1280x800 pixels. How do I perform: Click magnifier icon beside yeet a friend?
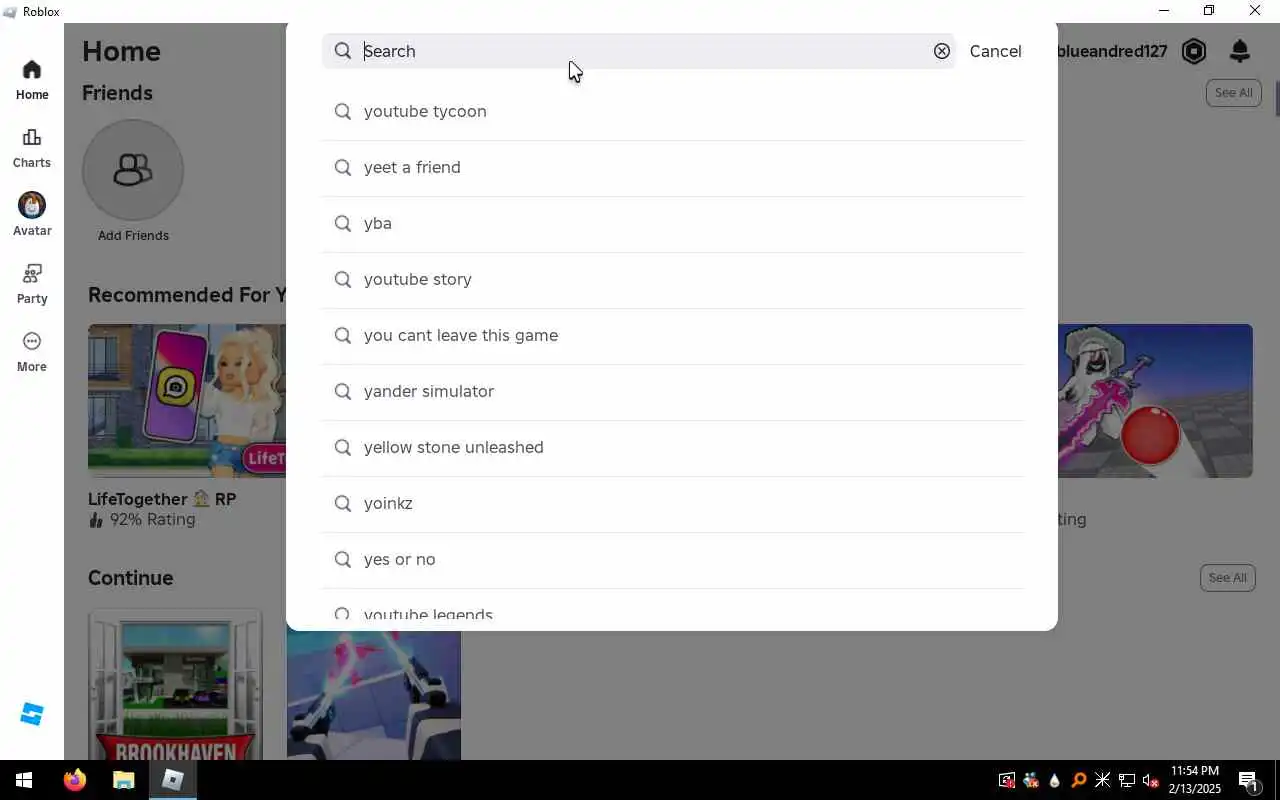point(343,167)
